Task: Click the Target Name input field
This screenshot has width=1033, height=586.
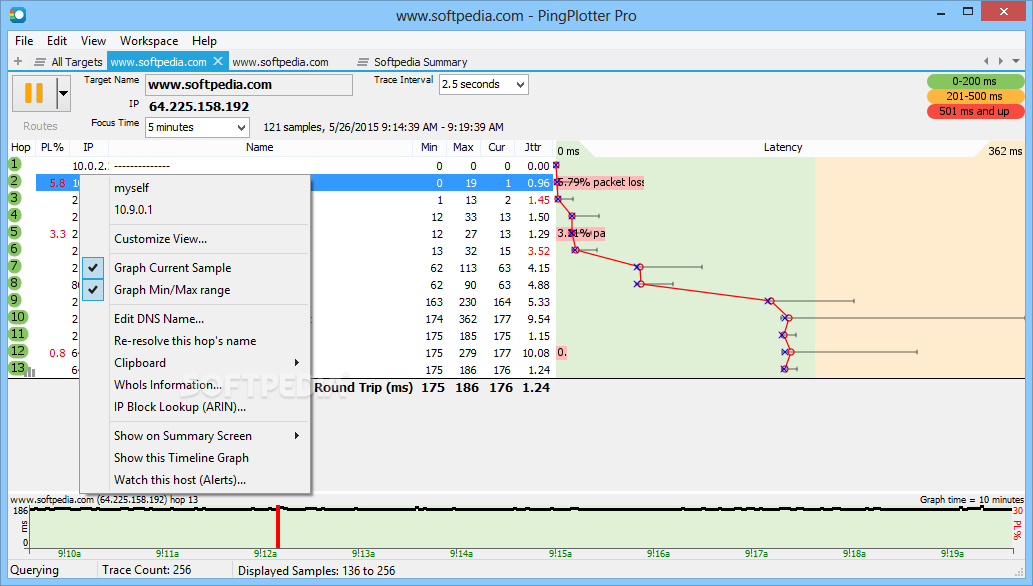Action: pos(249,84)
